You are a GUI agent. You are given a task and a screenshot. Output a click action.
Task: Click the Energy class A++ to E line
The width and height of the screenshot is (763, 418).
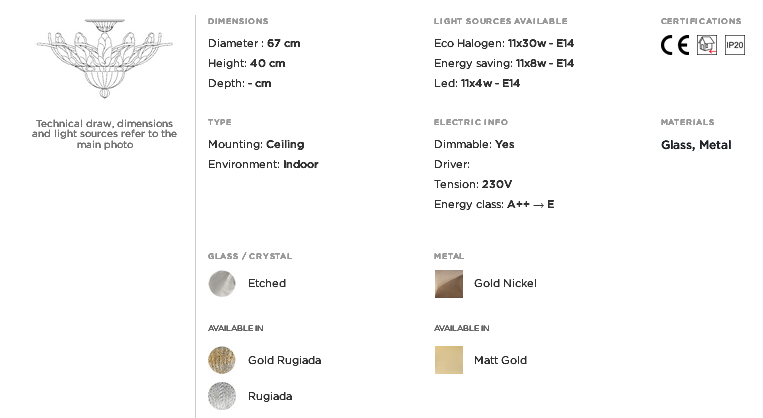[x=494, y=204]
